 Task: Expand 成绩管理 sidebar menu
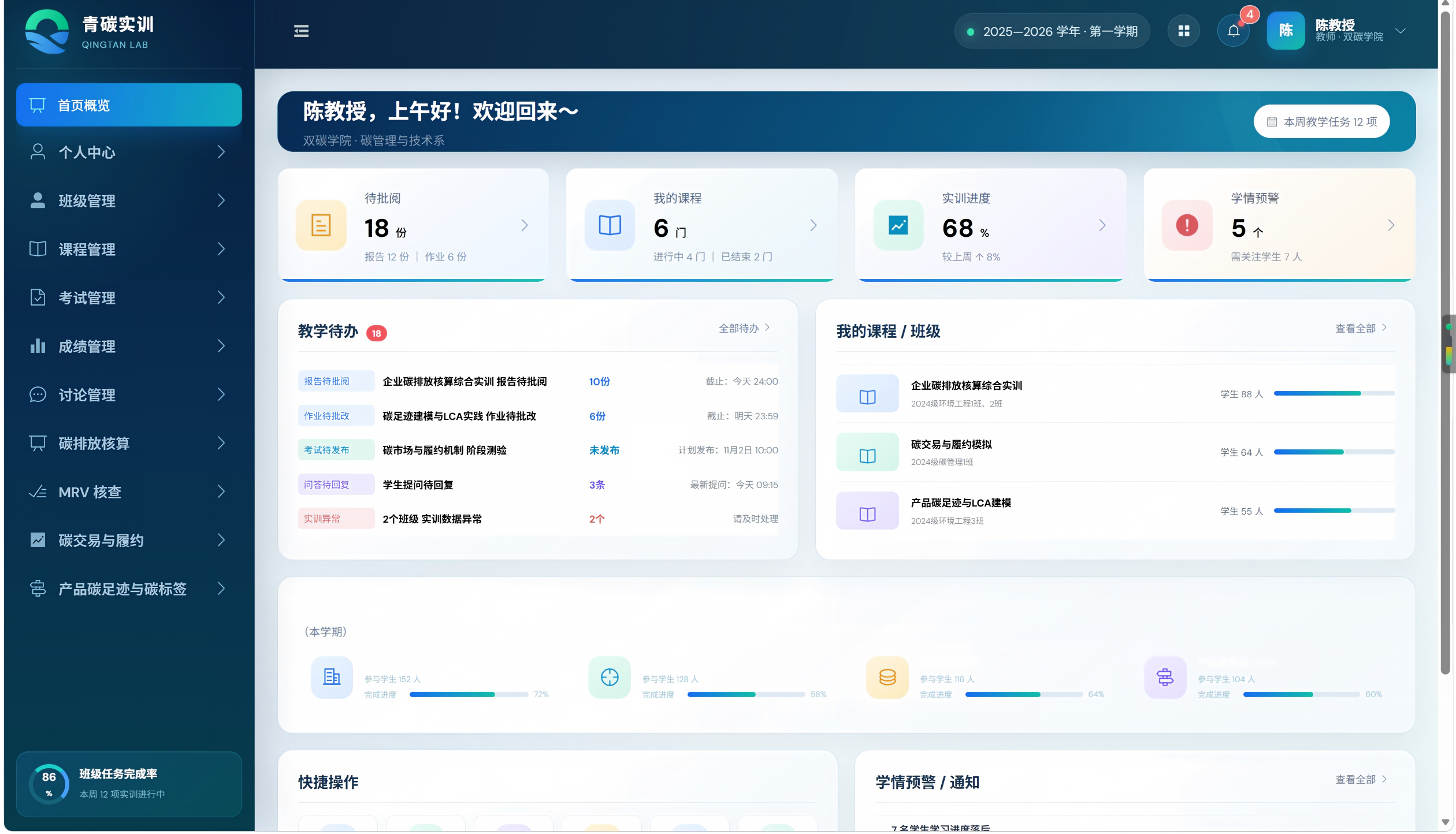click(129, 347)
